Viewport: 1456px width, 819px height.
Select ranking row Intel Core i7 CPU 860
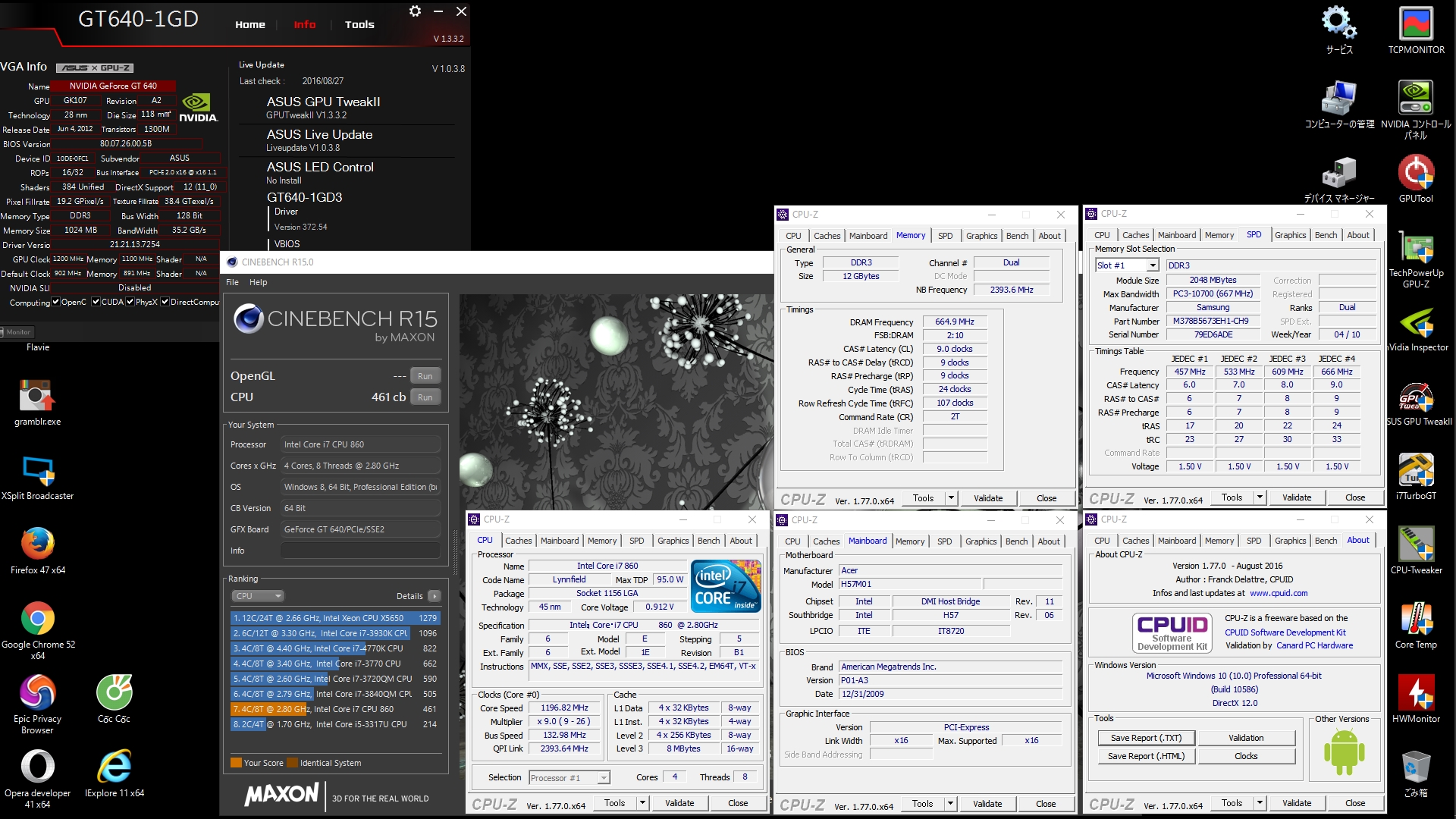pos(335,709)
